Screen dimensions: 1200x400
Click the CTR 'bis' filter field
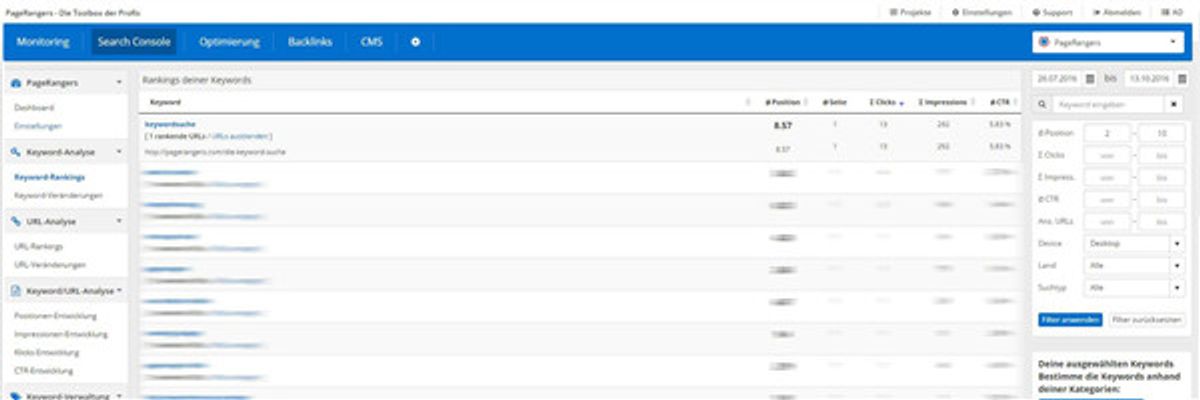(1162, 199)
